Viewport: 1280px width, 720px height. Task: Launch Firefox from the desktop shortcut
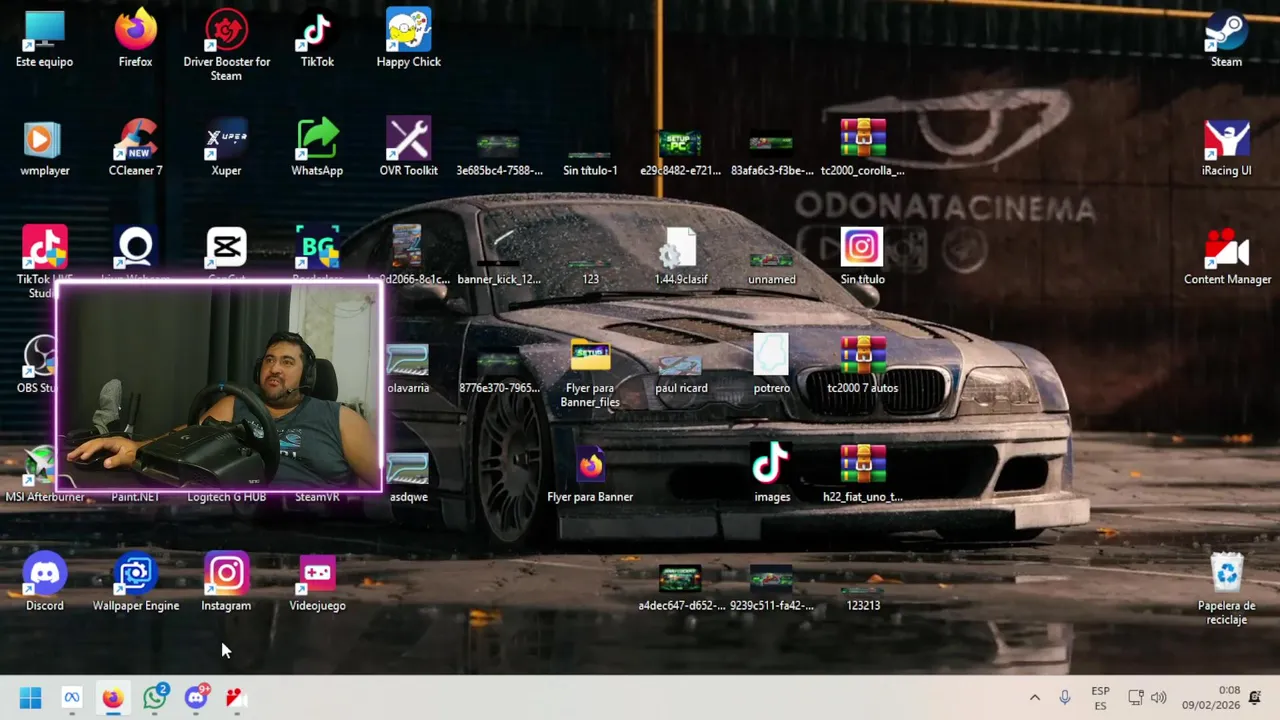point(135,38)
